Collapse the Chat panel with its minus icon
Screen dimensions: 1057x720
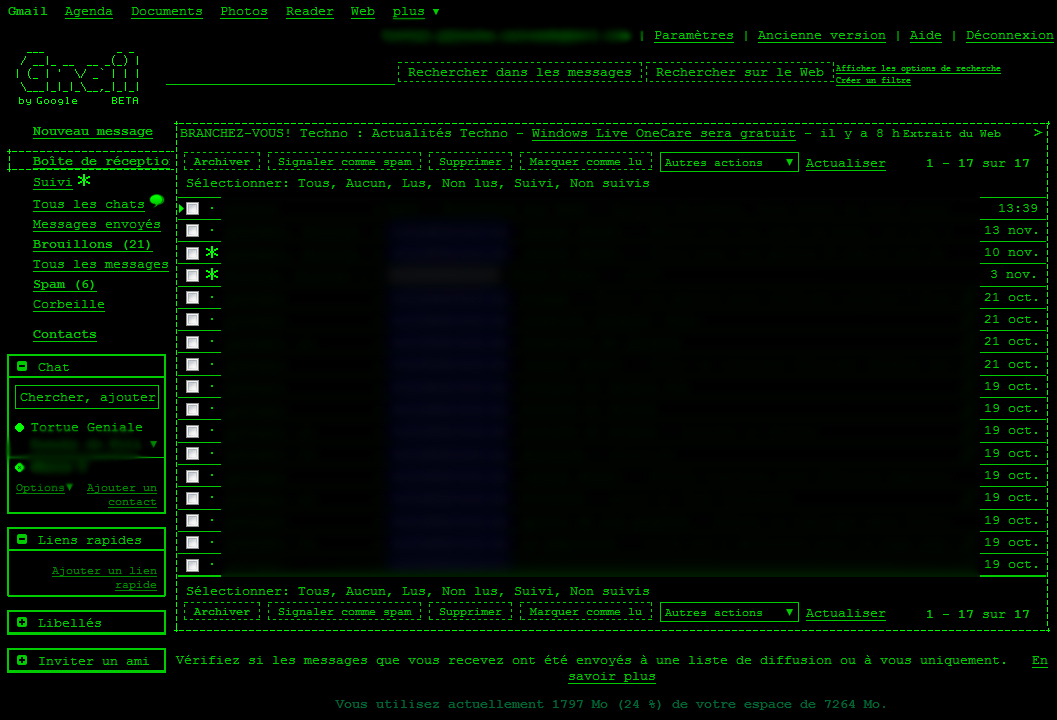[x=22, y=367]
